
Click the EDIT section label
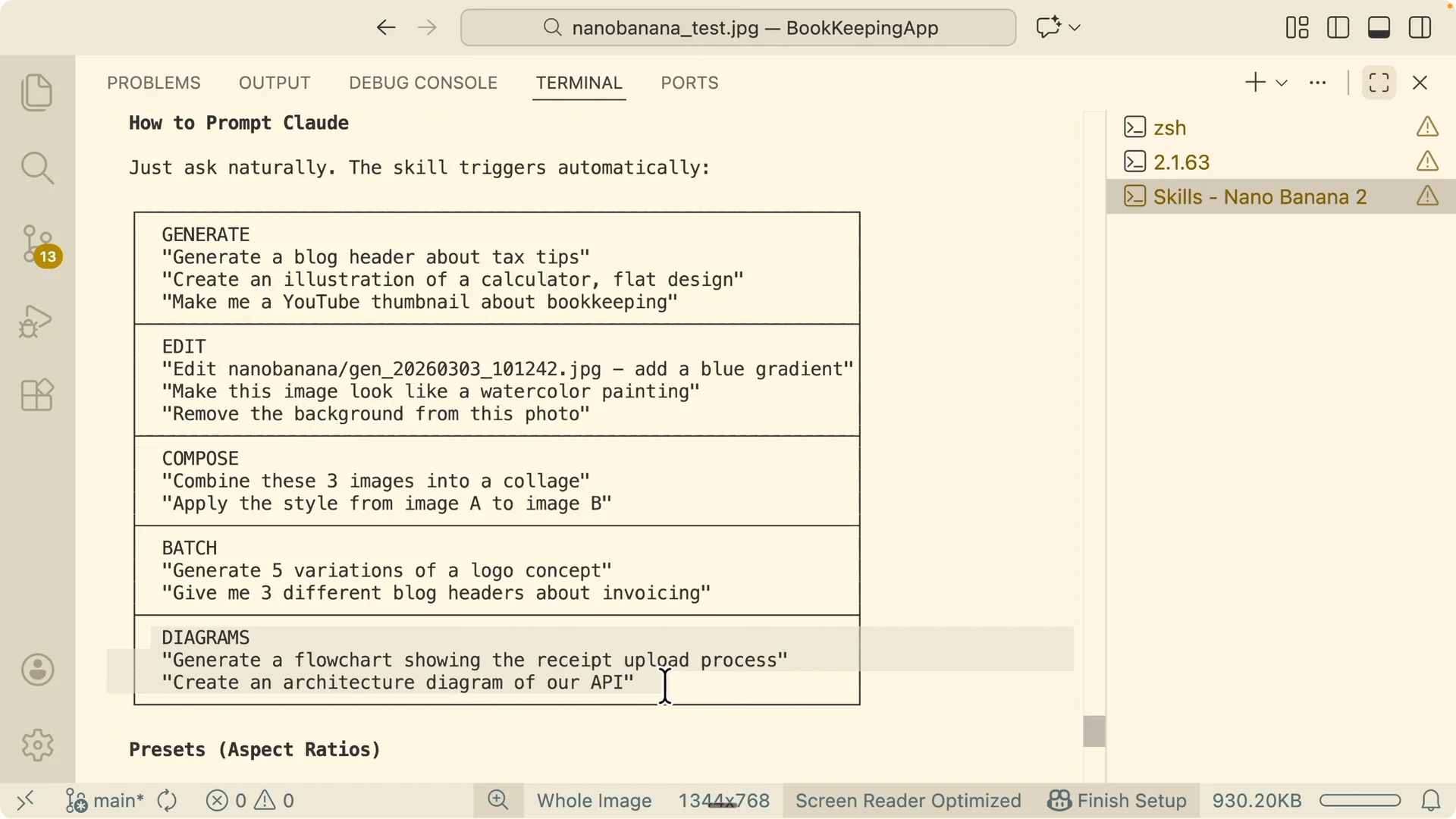point(184,347)
